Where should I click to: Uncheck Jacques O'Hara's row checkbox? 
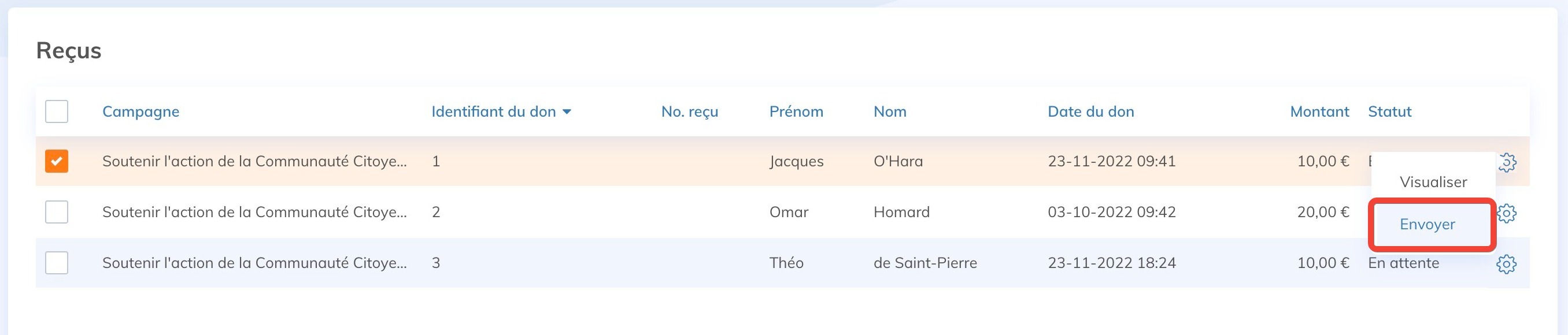pos(57,161)
